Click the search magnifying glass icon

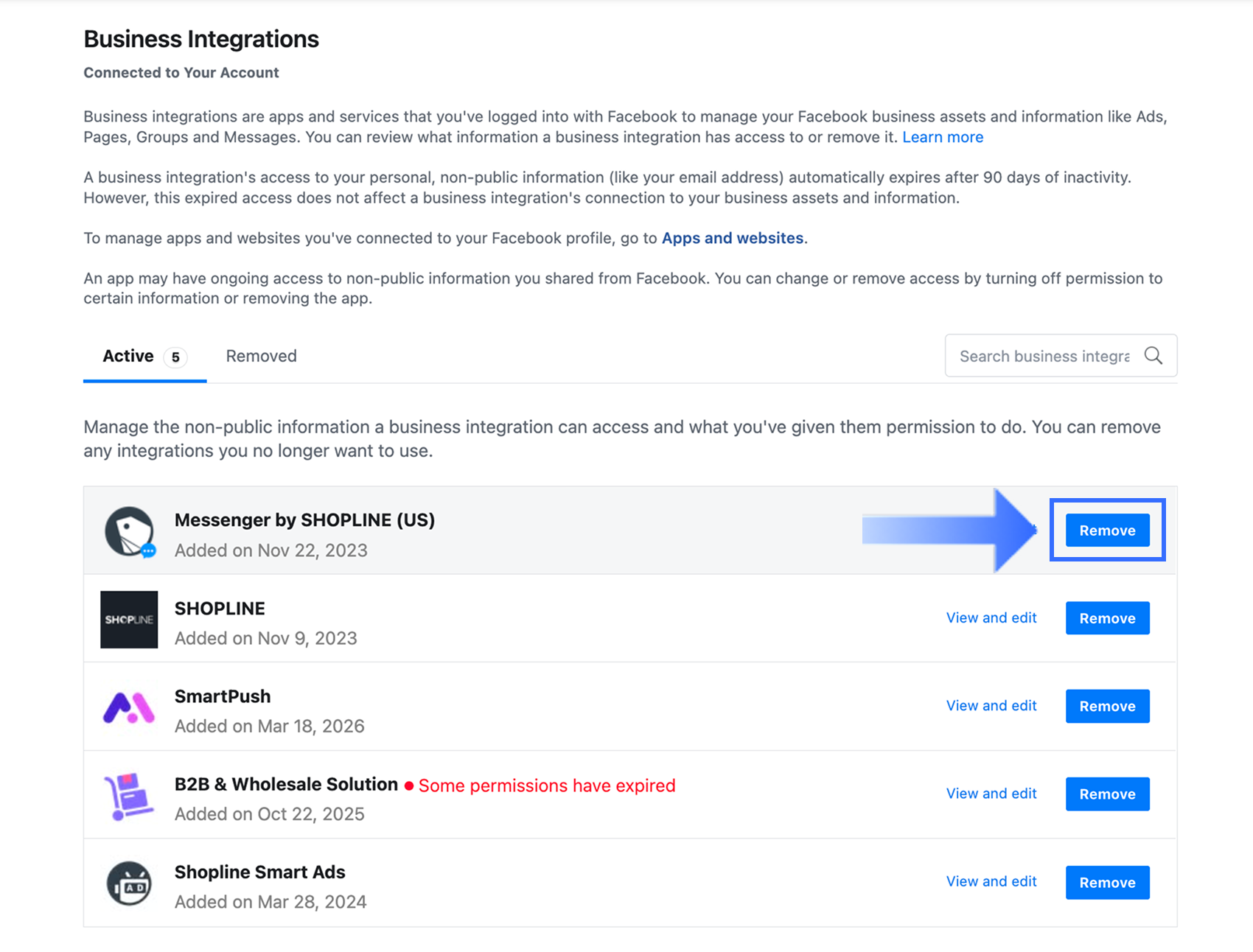tap(1153, 356)
